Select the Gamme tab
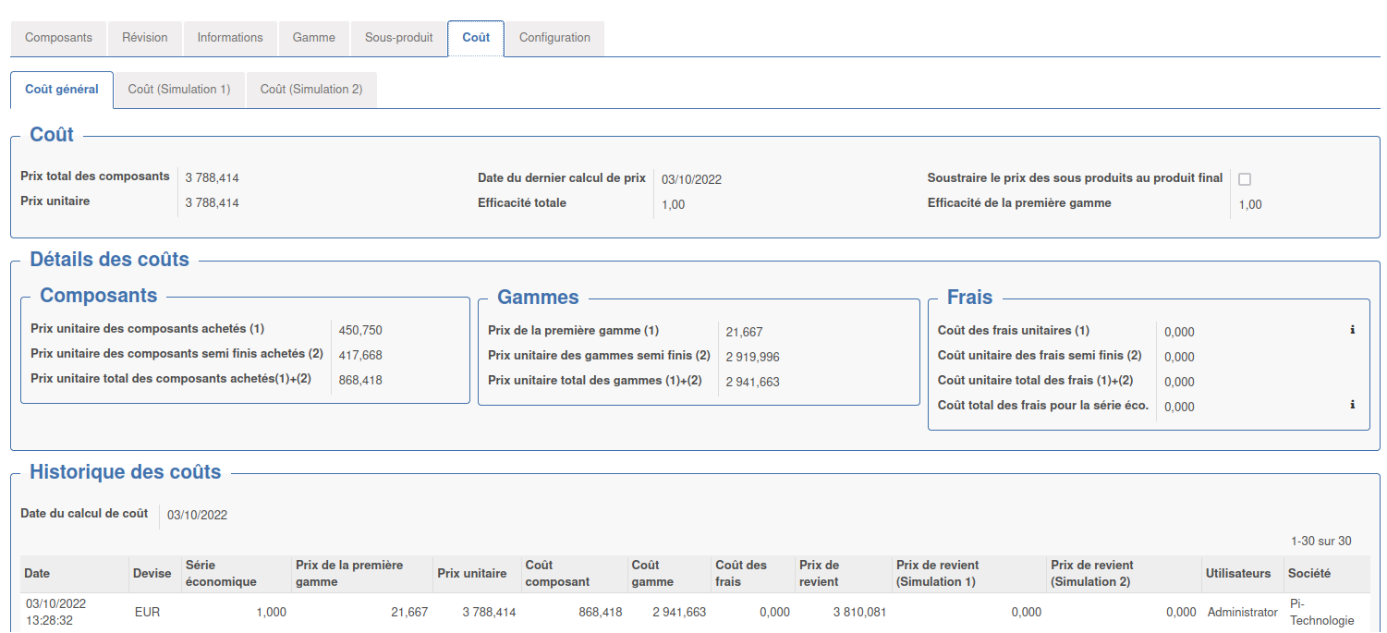1387x633 pixels. click(x=314, y=38)
